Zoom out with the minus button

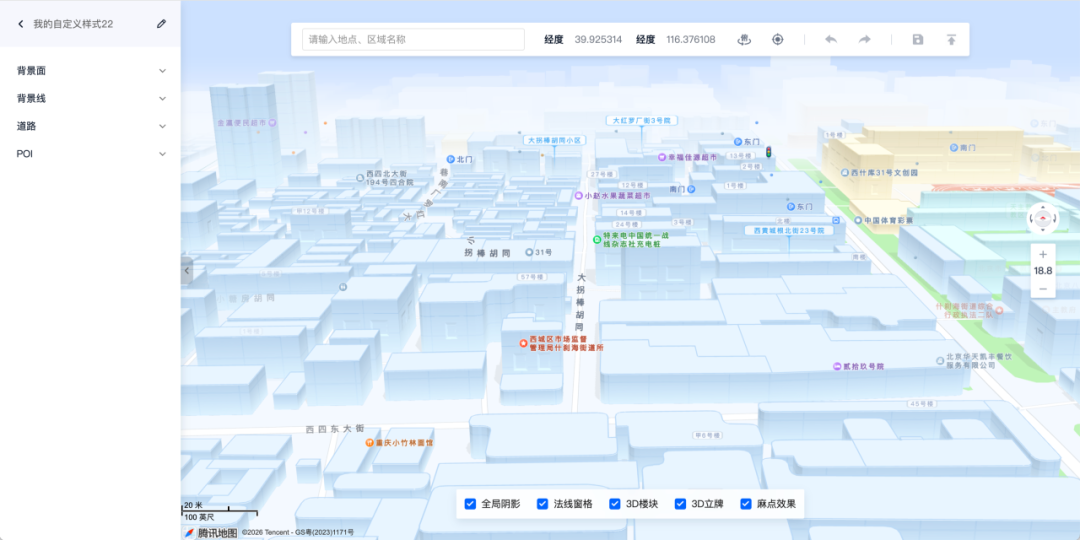point(1043,289)
